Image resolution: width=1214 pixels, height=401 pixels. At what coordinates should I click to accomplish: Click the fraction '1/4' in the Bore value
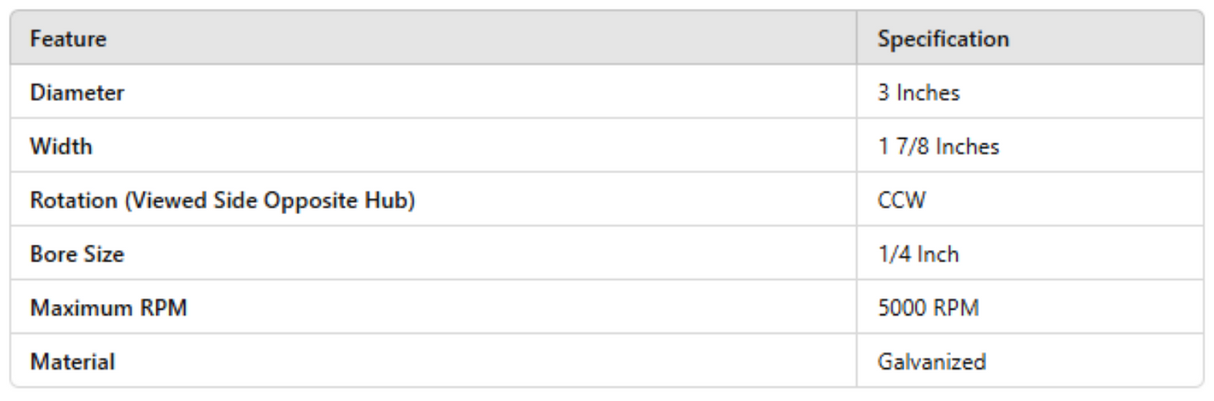pyautogui.click(x=892, y=254)
